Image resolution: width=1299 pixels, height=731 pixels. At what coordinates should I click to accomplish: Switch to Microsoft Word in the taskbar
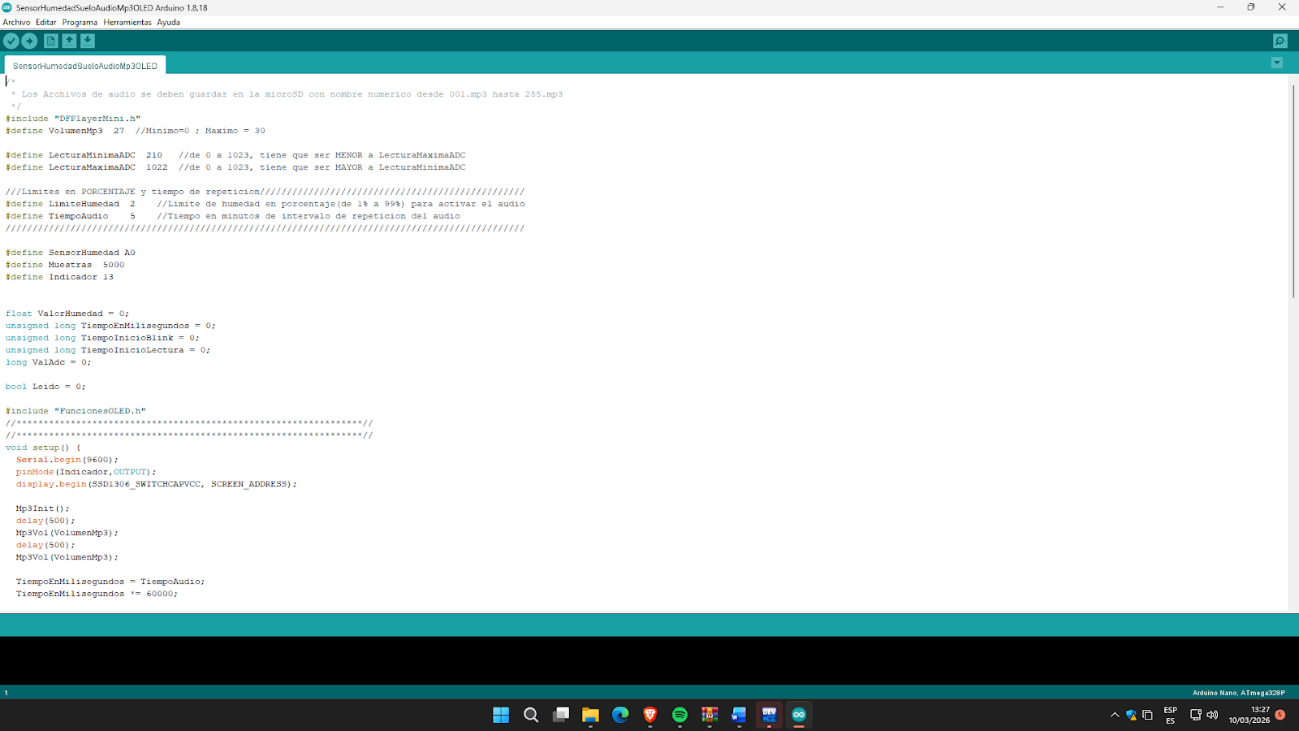coord(739,715)
